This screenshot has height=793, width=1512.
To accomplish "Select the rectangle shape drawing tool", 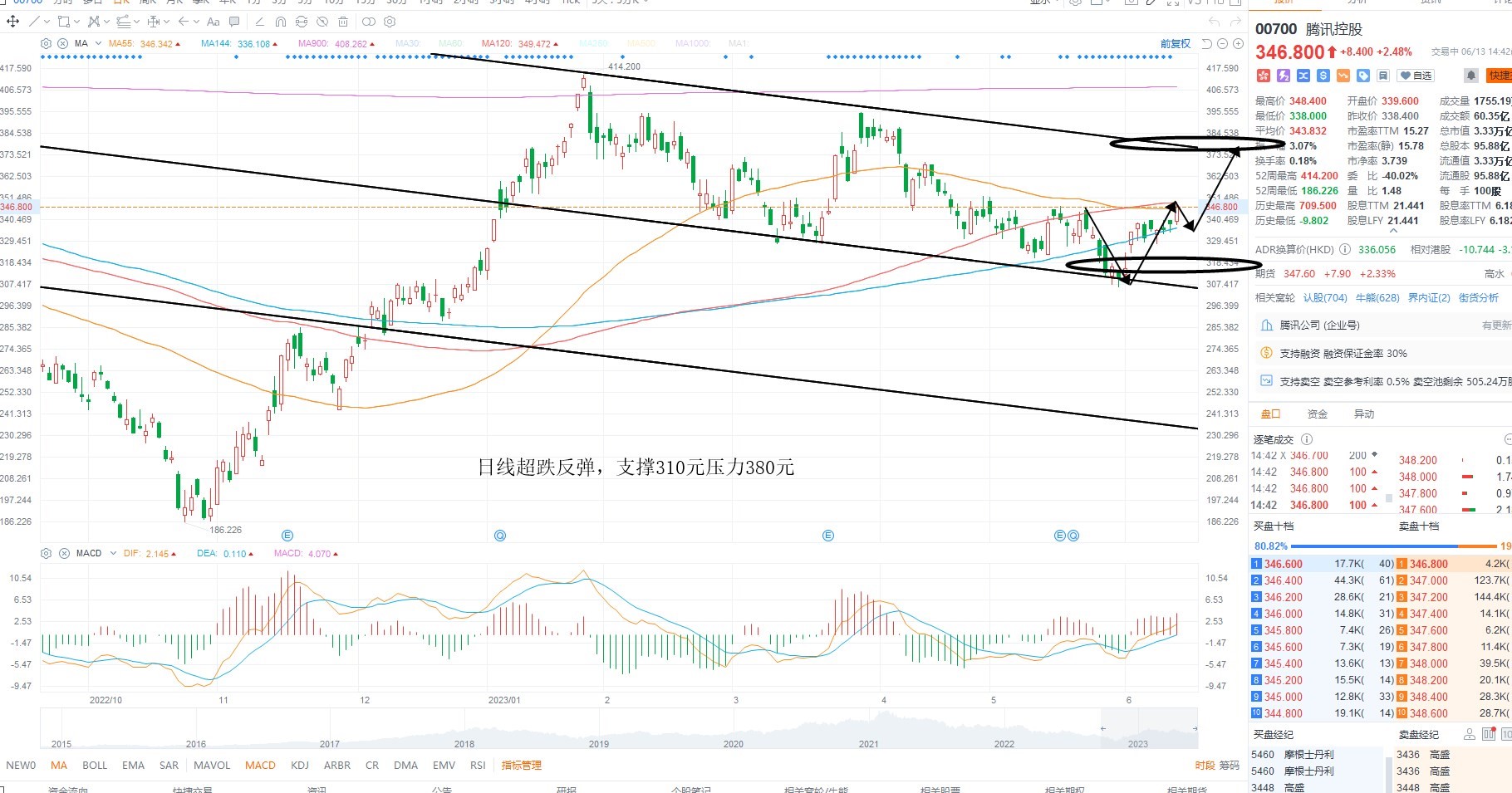I will pyautogui.click(x=64, y=22).
